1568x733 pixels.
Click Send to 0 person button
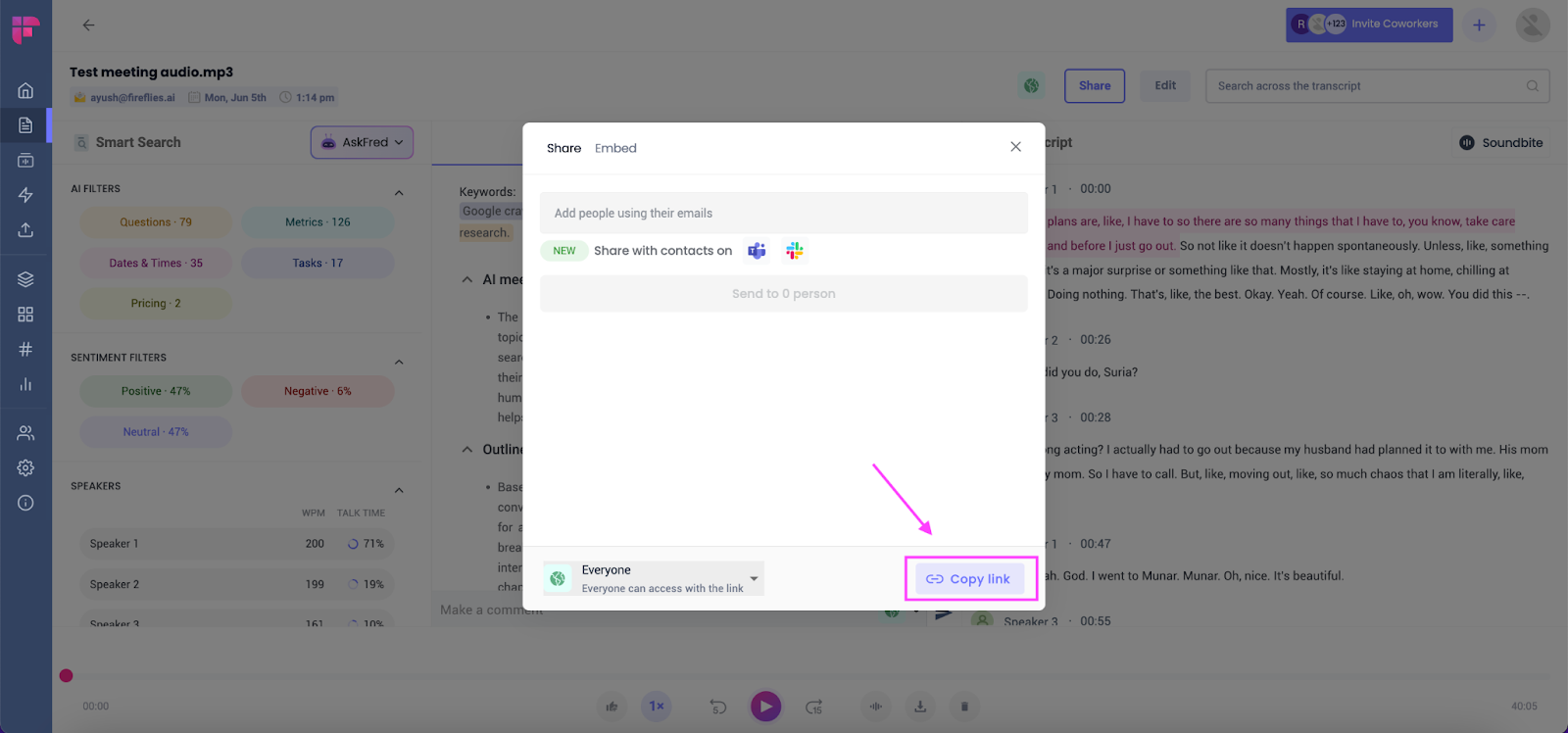tap(784, 294)
